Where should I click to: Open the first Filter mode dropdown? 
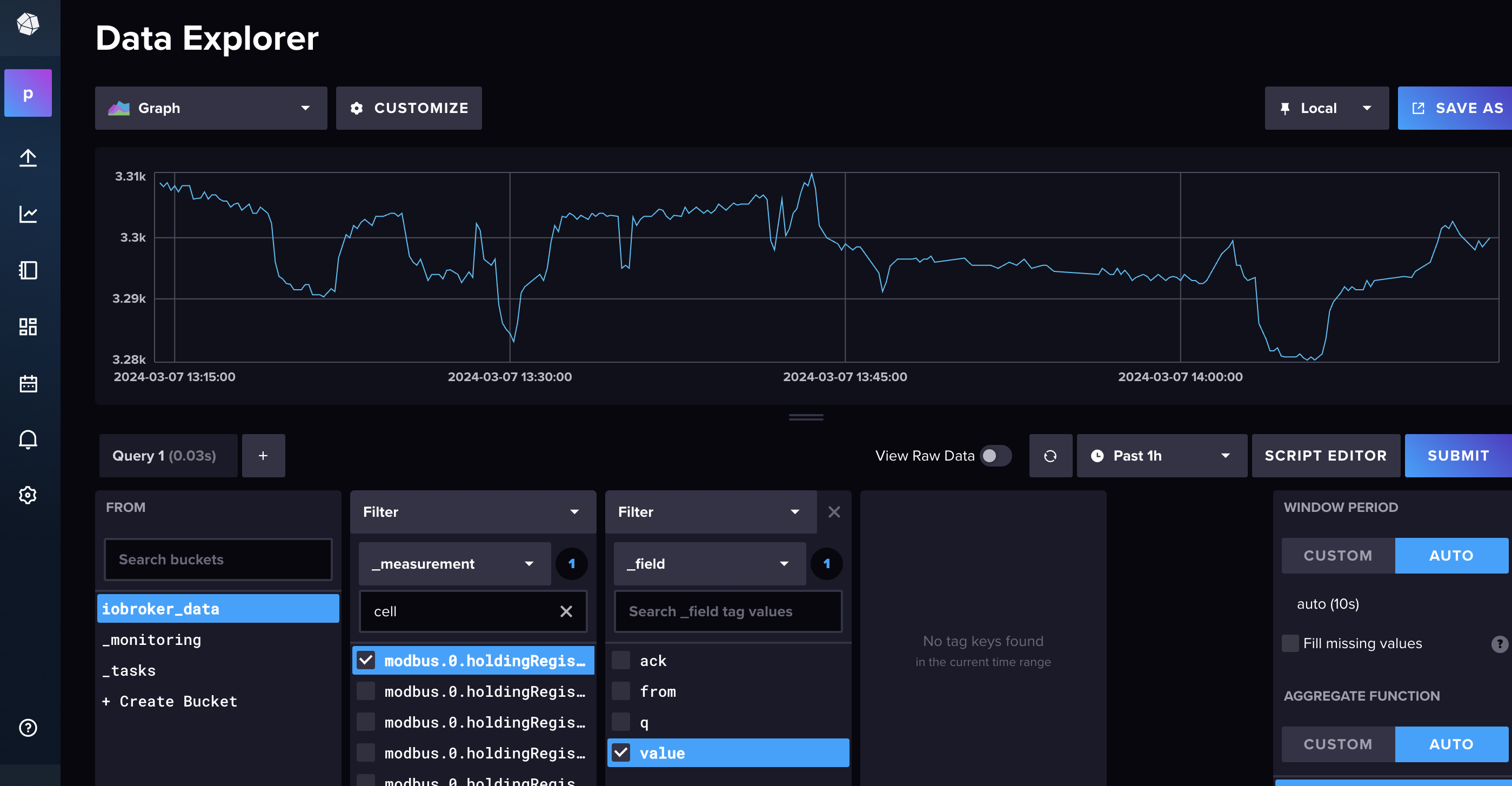pos(472,512)
